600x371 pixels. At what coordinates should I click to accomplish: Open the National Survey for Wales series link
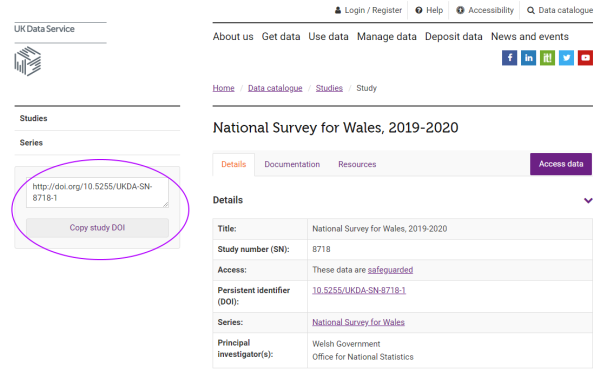click(359, 322)
